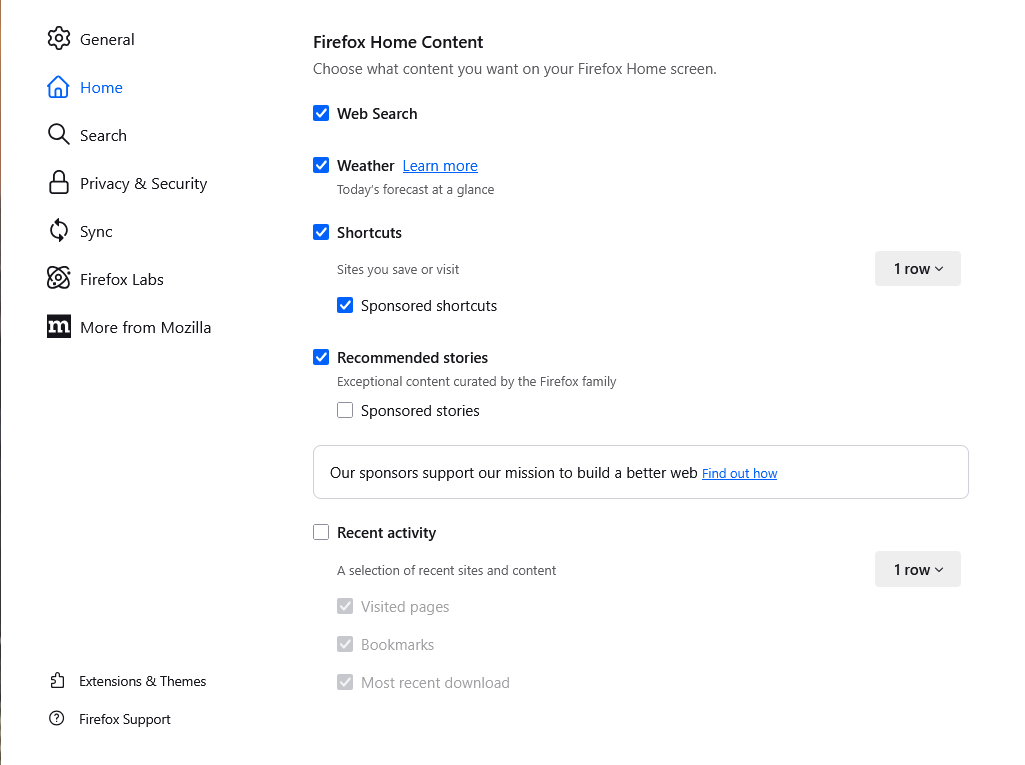Select the Firefox Labs flask icon

coord(59,279)
